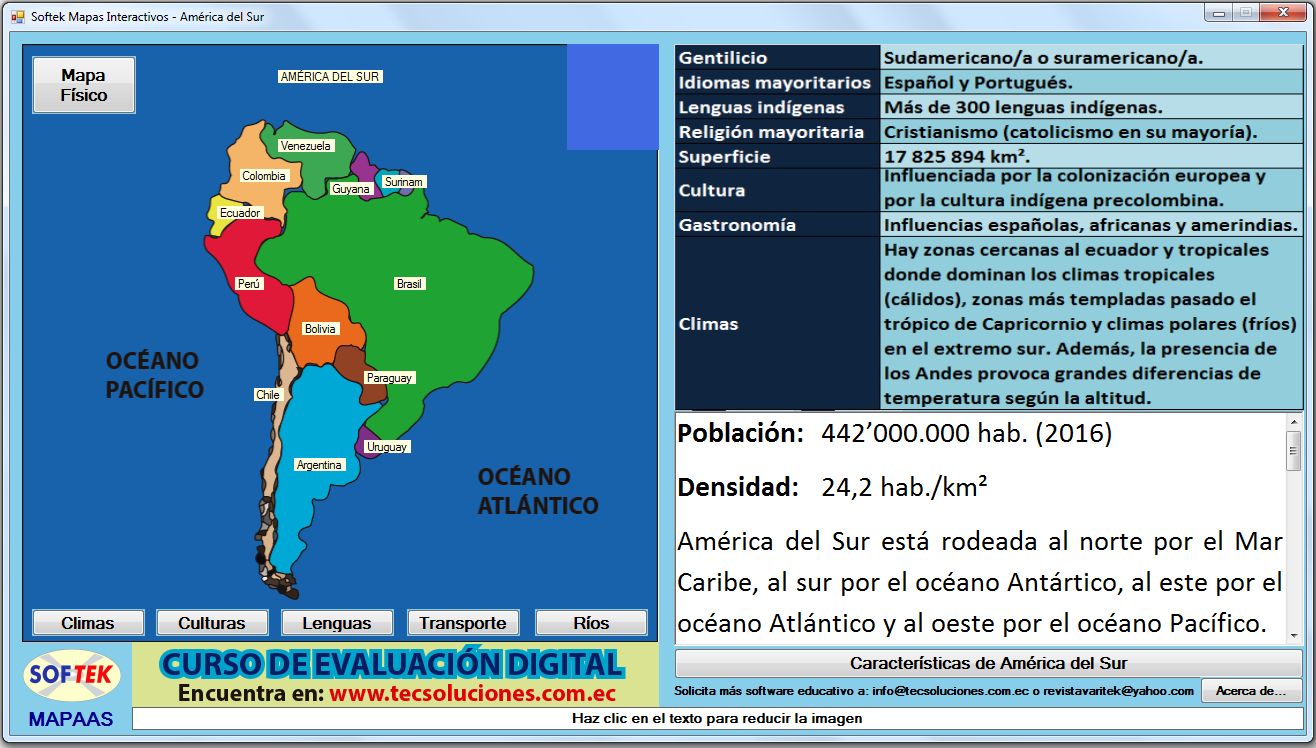Click the Colombia country label
The image size is (1316, 748).
pos(264,176)
